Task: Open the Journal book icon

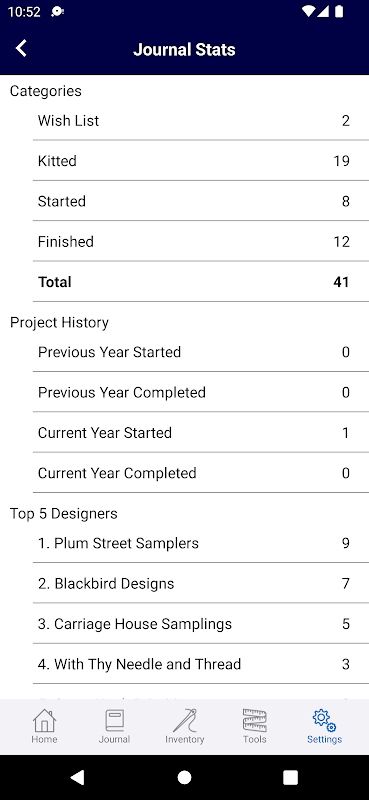Action: [114, 720]
